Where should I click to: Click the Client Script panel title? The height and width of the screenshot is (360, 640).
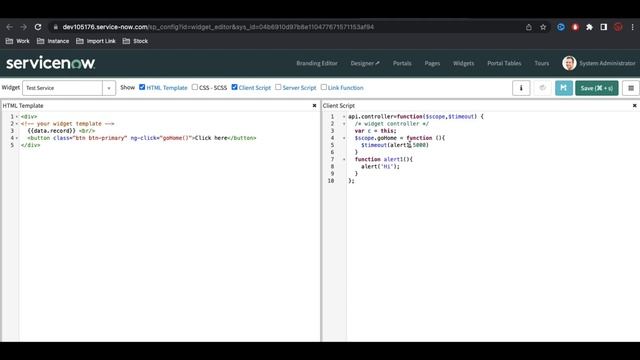point(338,106)
